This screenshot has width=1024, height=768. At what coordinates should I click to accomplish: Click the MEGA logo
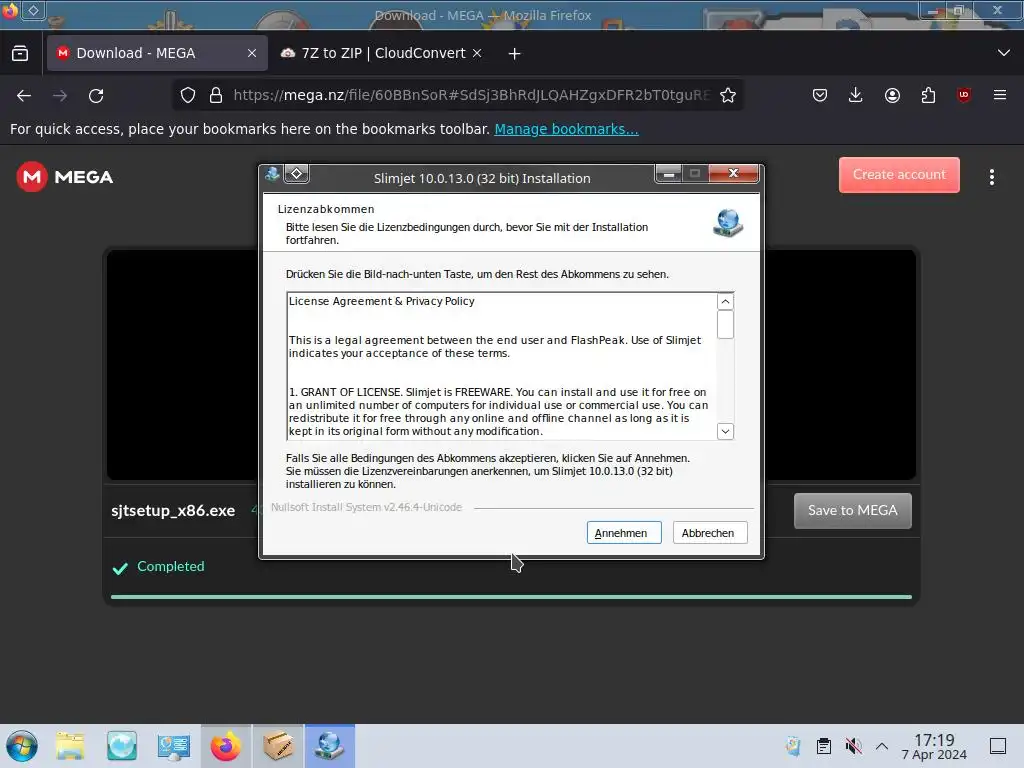pos(65,177)
